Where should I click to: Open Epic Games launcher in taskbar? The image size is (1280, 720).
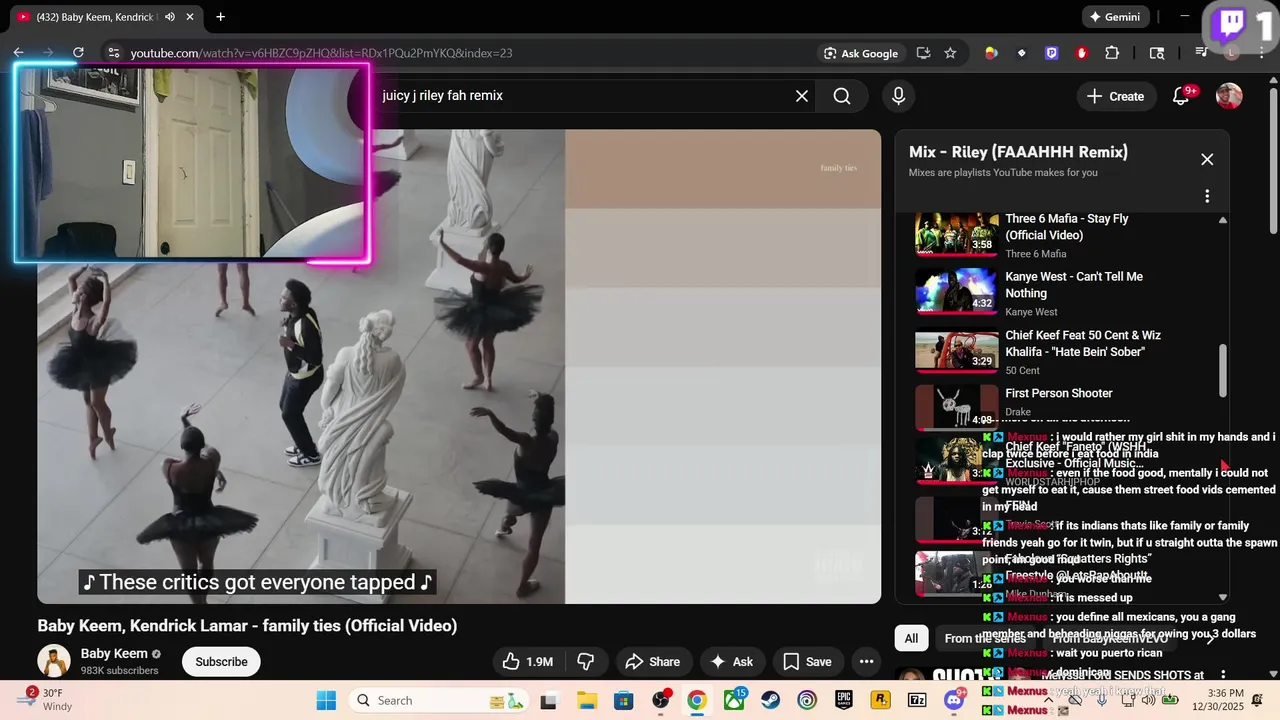point(844,700)
